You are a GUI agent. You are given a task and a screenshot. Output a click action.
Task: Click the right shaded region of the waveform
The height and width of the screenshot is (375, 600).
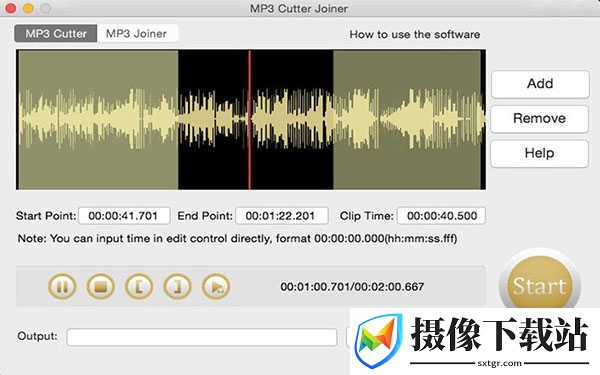click(x=407, y=119)
